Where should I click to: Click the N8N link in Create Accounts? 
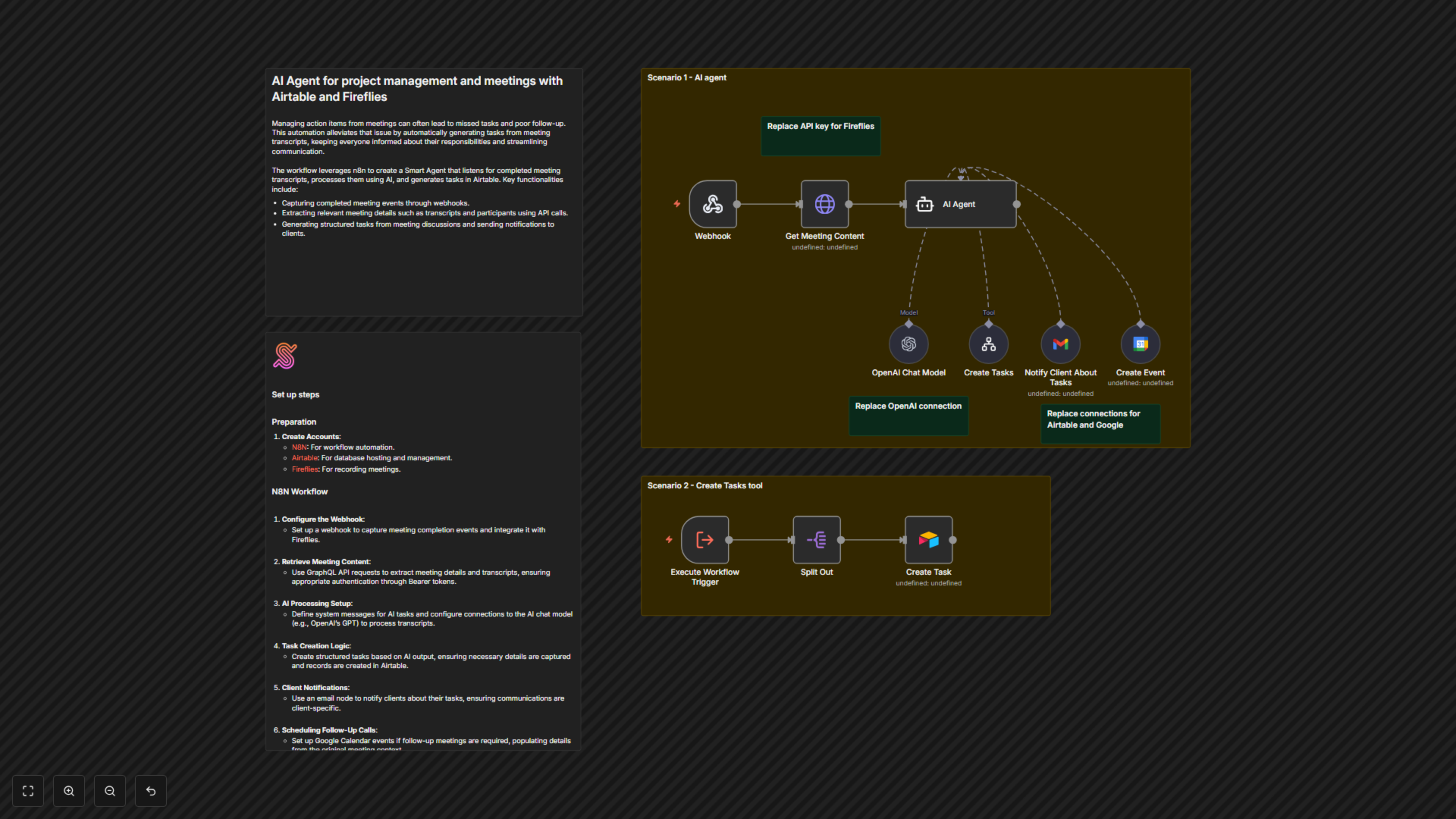pyautogui.click(x=299, y=447)
